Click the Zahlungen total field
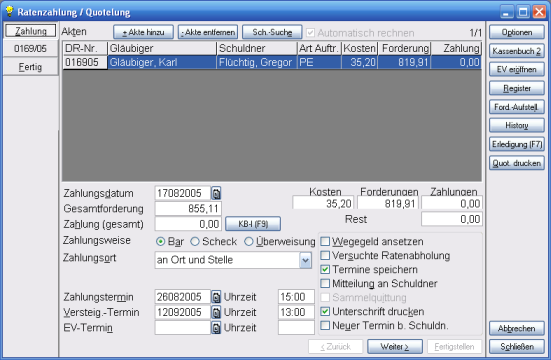551x360 pixels. tap(452, 203)
